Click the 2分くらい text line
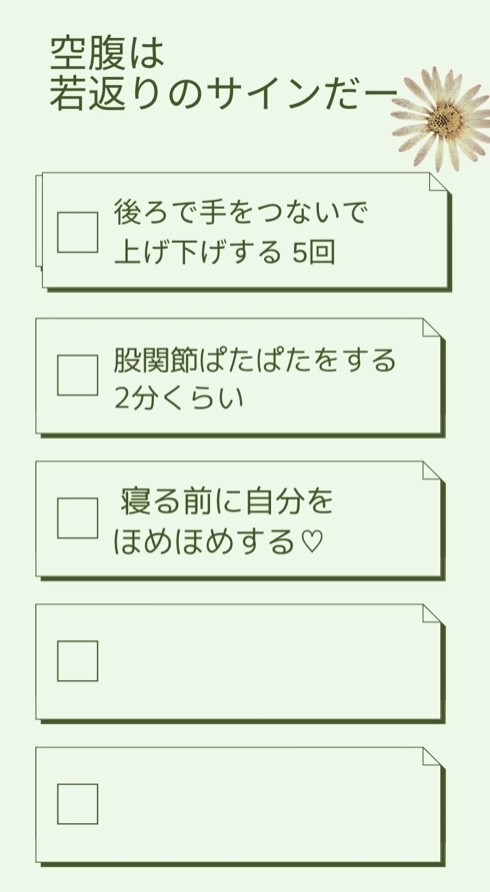 pos(179,397)
